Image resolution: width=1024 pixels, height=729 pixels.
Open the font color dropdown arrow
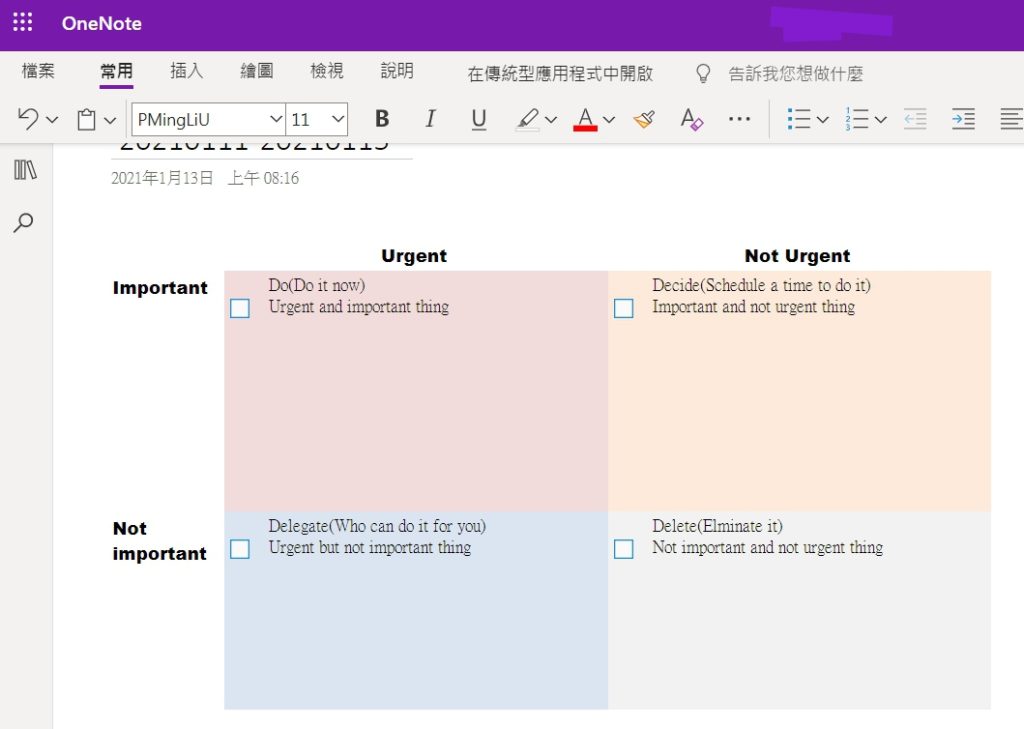click(607, 120)
